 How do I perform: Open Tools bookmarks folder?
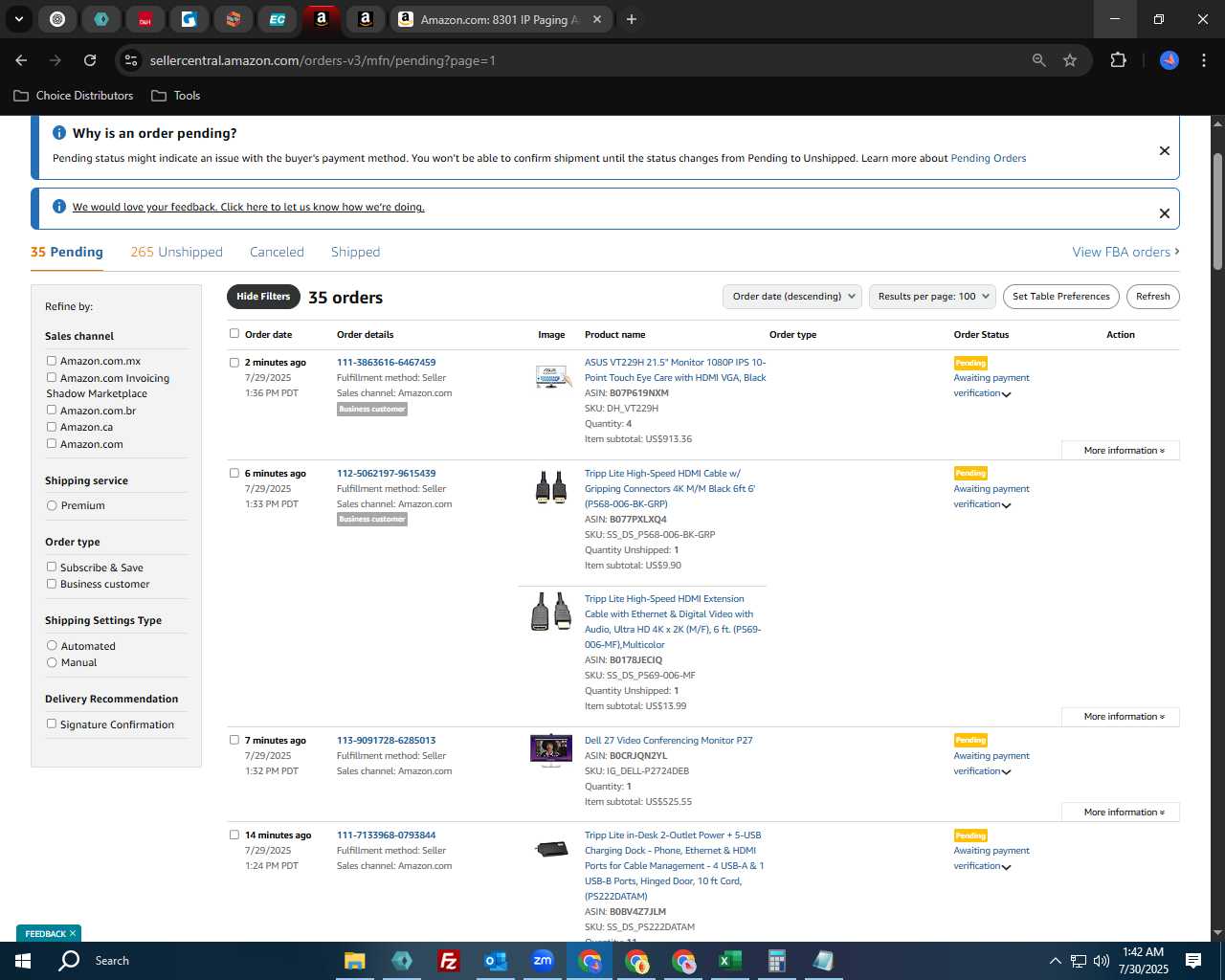[176, 96]
